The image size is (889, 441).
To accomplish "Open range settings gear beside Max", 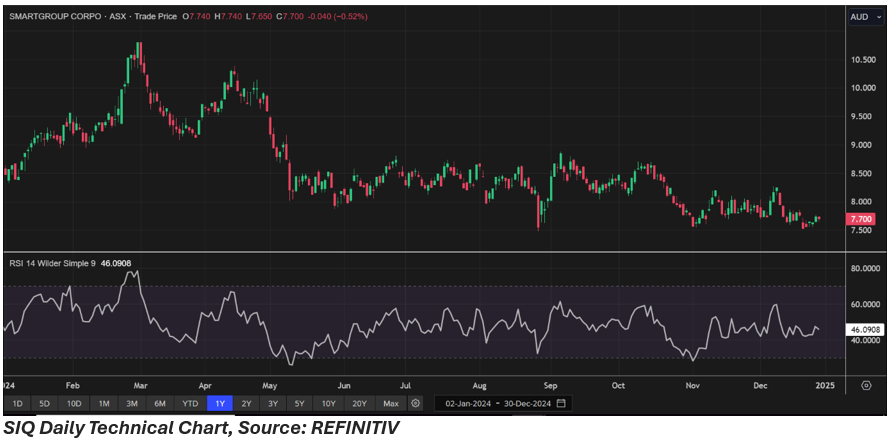I will pyautogui.click(x=416, y=404).
